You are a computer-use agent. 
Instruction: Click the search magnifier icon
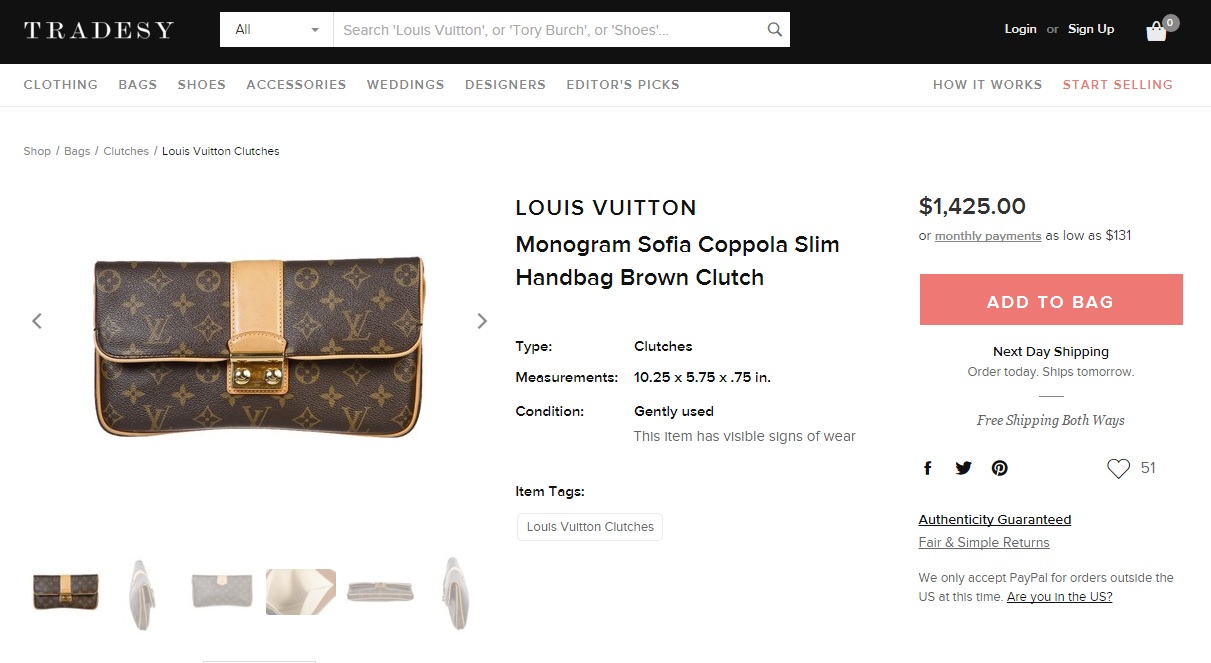tap(774, 30)
